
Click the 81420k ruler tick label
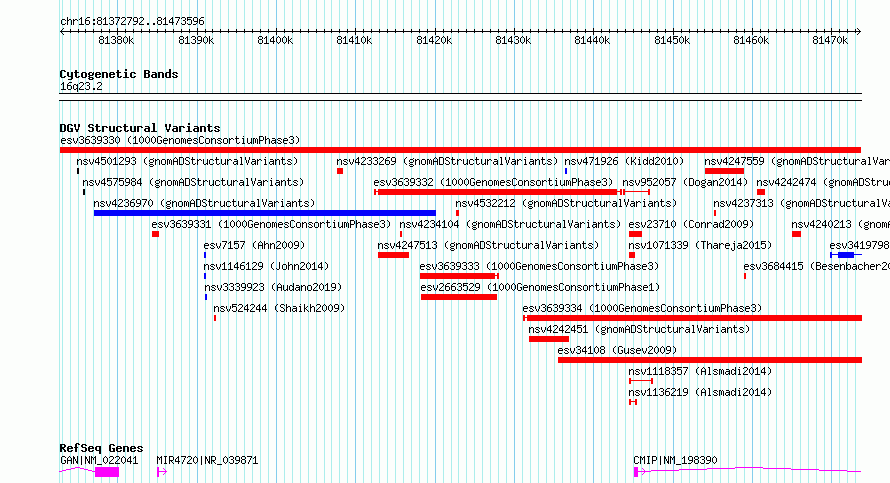tap(434, 40)
